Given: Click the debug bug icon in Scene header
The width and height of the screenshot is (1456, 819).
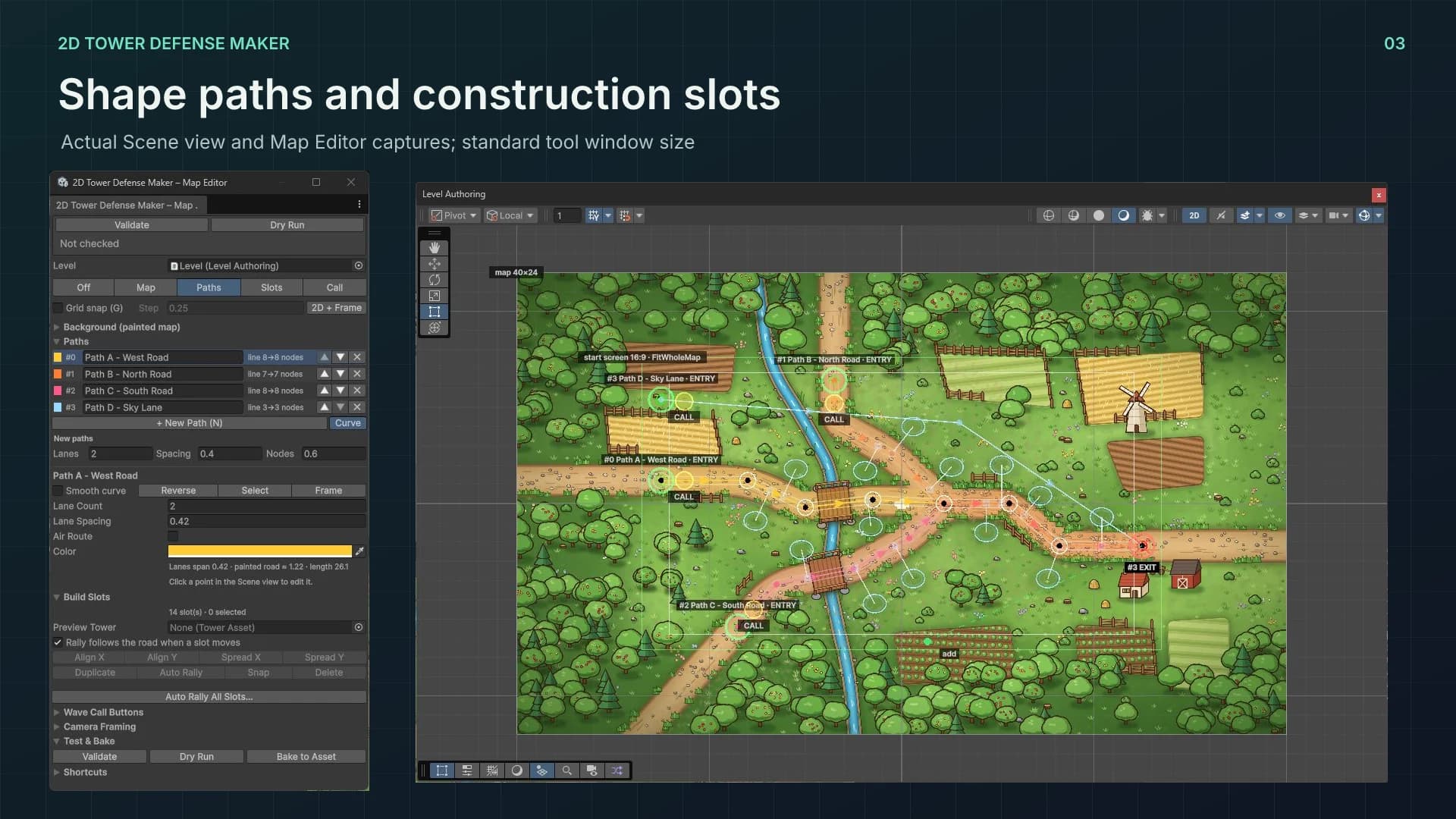Looking at the screenshot, I should point(1147,215).
